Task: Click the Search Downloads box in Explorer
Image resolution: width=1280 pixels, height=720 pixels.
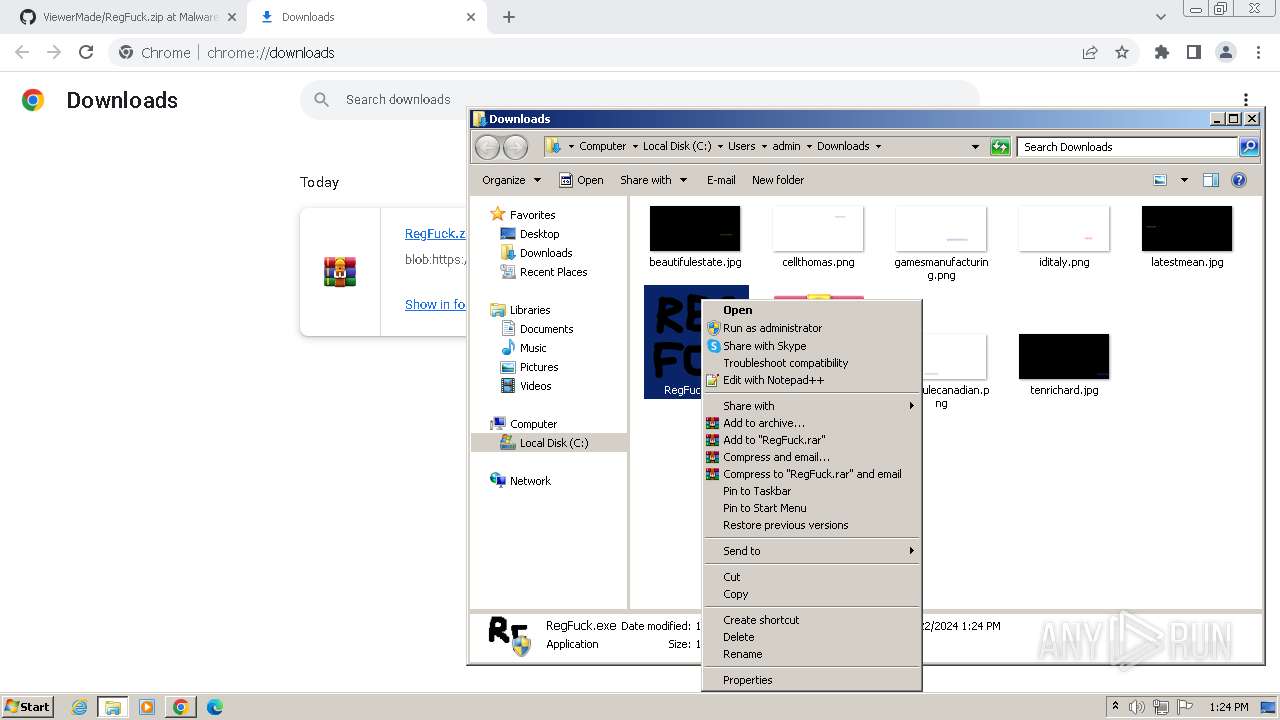Action: 1128,147
